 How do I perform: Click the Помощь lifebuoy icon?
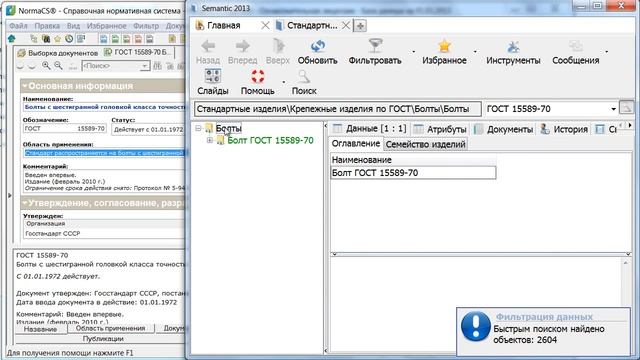click(258, 76)
